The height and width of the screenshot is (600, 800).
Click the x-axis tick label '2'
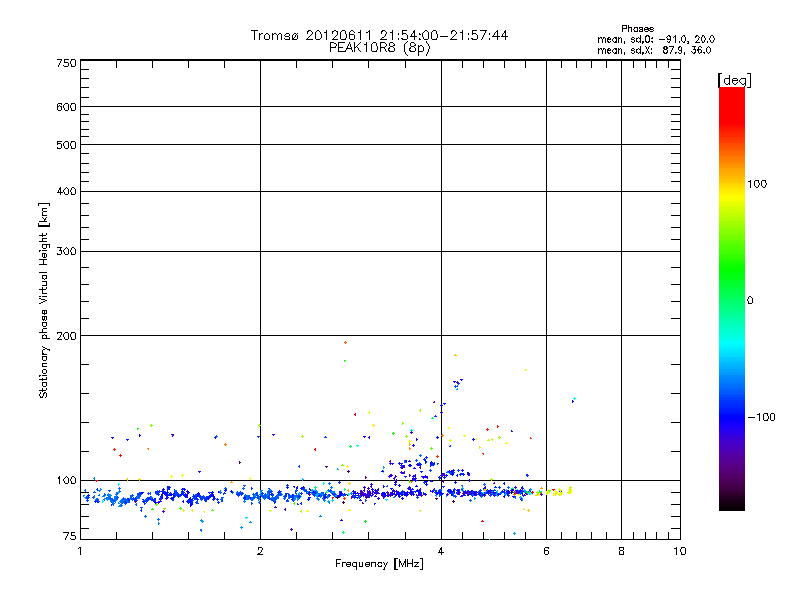pos(260,551)
